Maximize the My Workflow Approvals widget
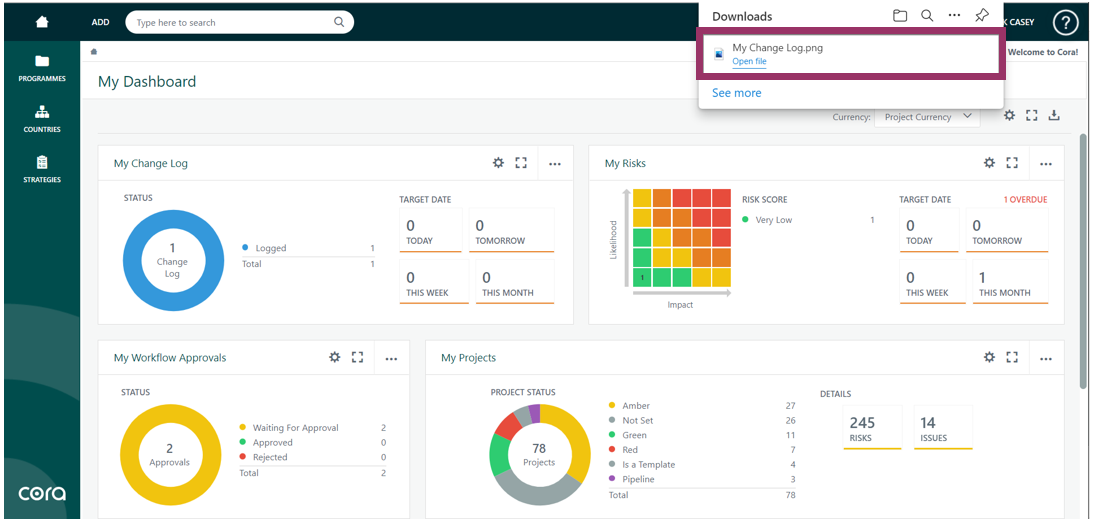 click(357, 357)
